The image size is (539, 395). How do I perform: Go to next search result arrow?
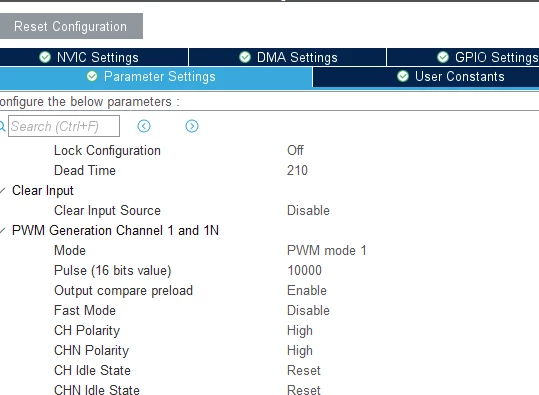click(192, 126)
